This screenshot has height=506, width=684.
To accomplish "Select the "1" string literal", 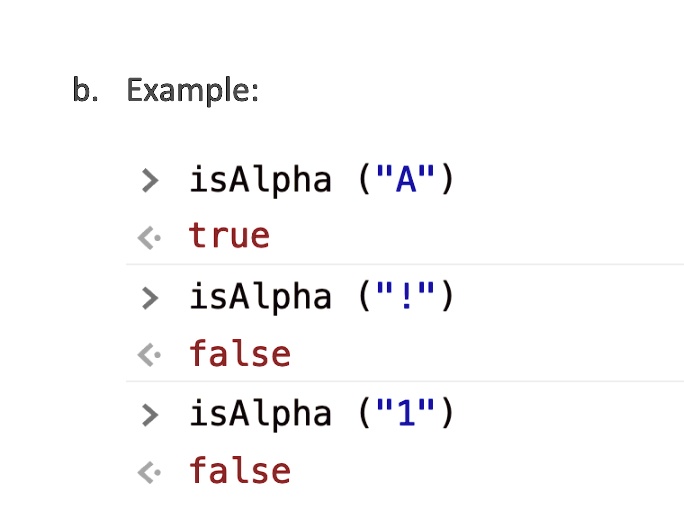I will pos(406,414).
